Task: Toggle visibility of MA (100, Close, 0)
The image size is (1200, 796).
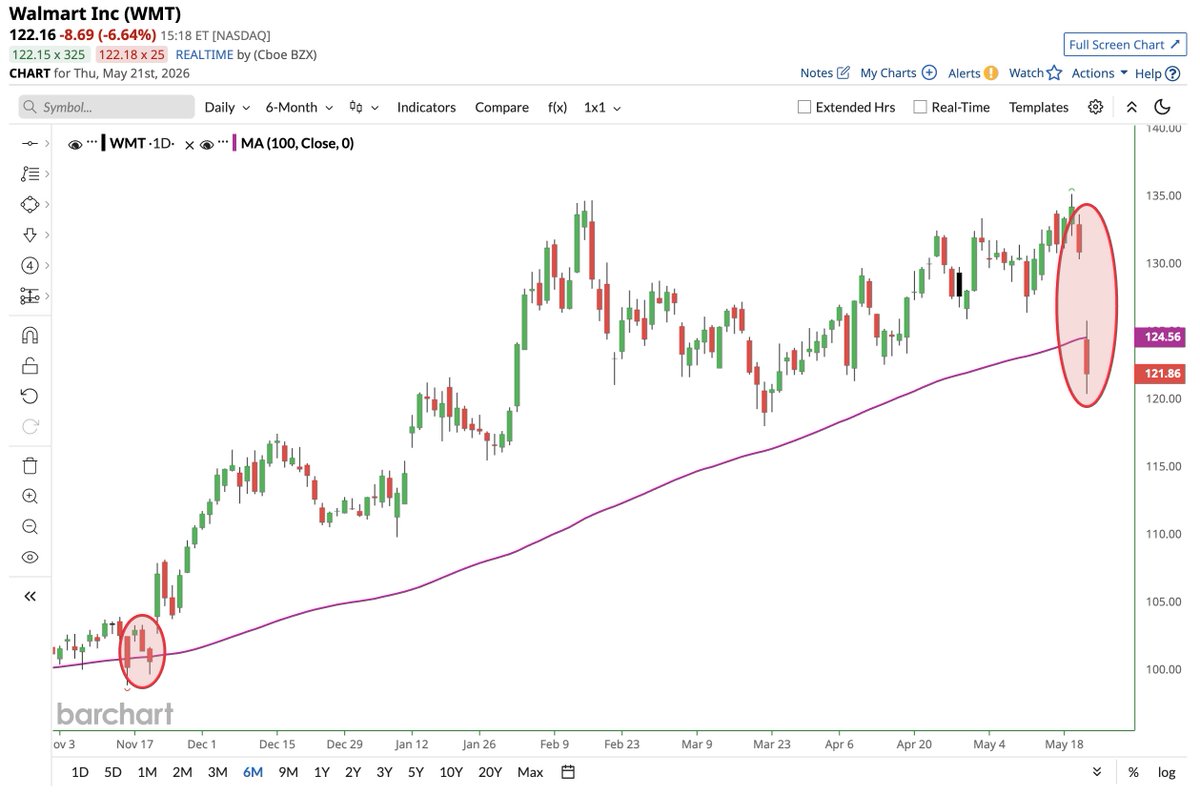Action: click(x=208, y=144)
